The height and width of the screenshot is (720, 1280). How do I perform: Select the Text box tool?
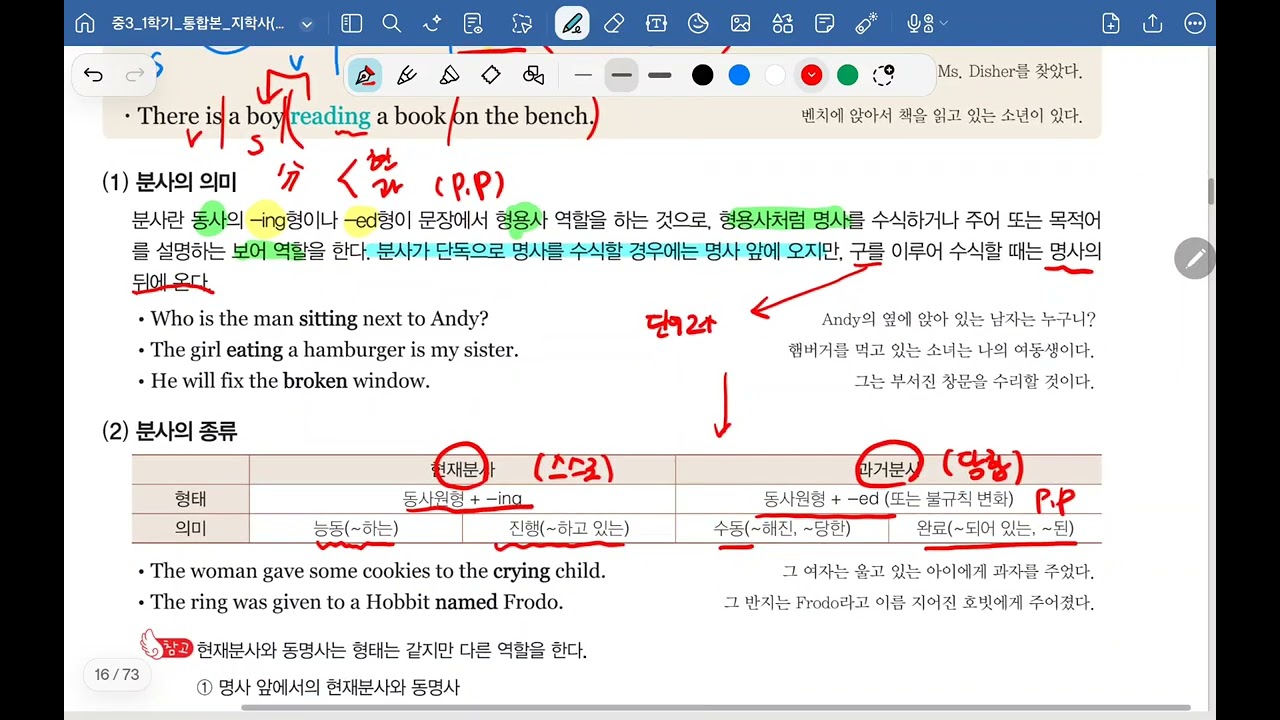tap(656, 23)
